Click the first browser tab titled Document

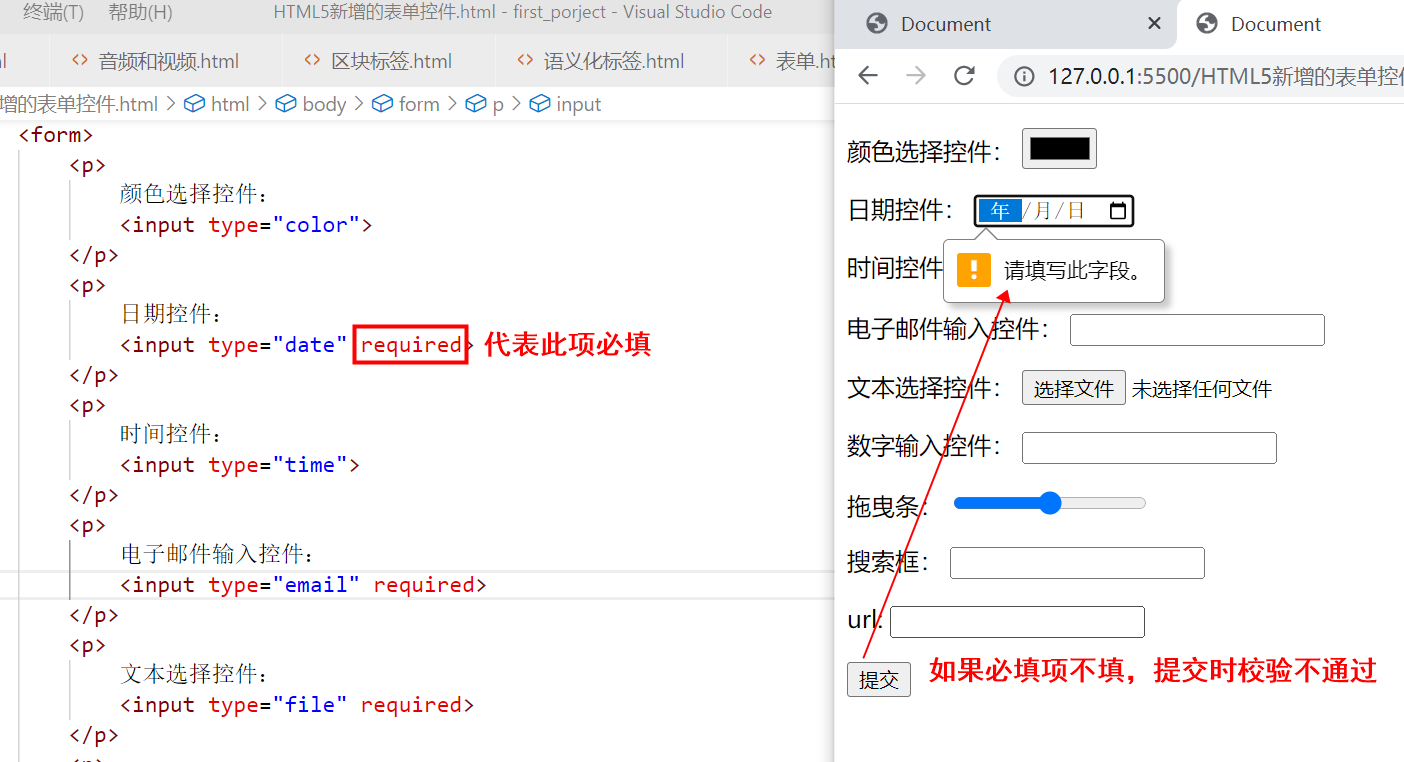(x=1005, y=24)
